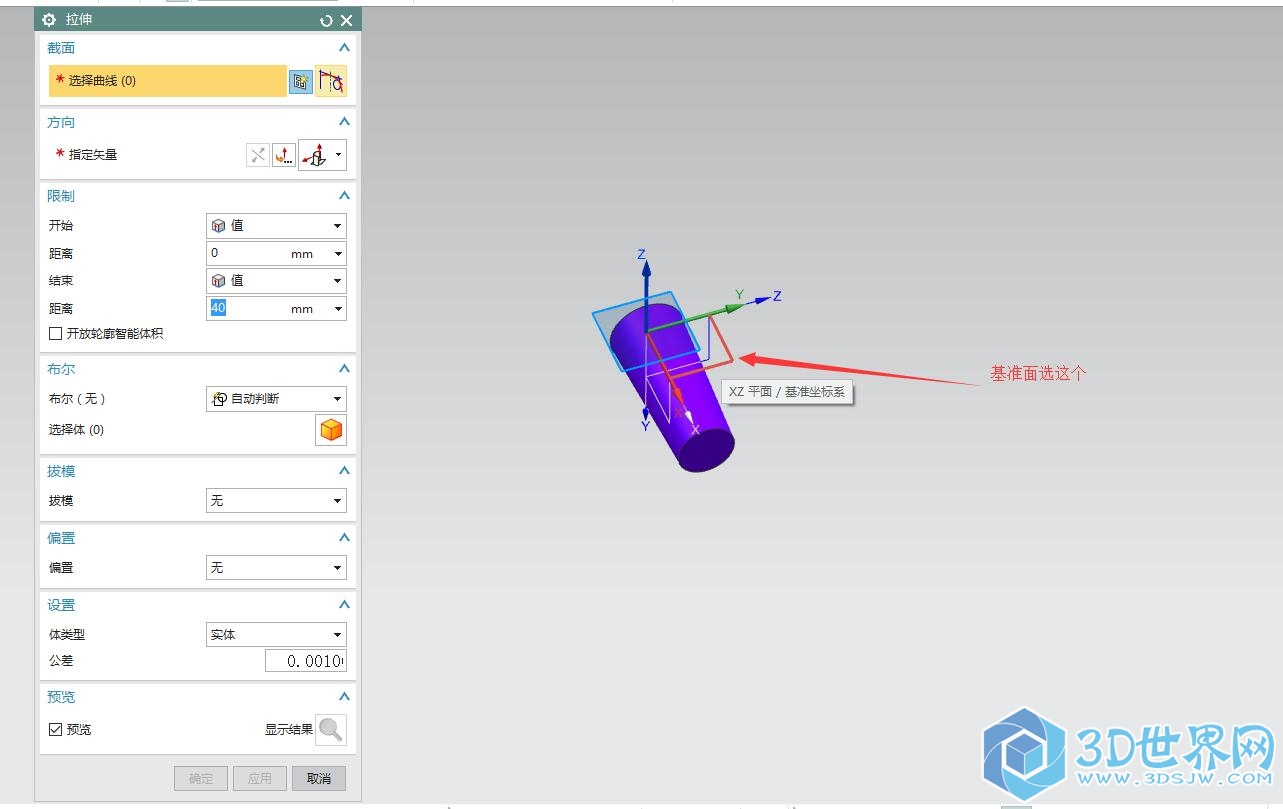Collapse the 限制 section
Viewport: 1283px width, 809px height.
[x=344, y=196]
